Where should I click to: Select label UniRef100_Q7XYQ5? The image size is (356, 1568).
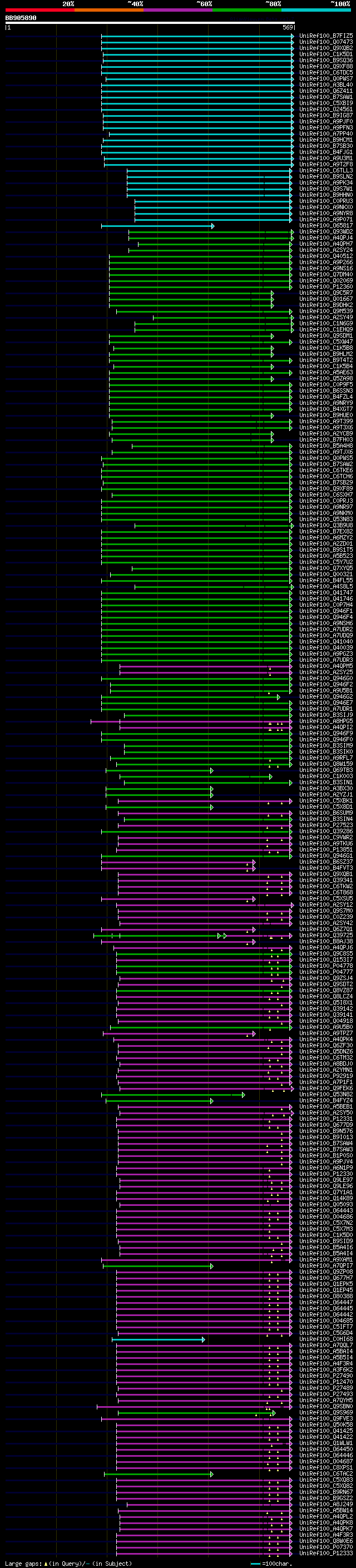click(326, 568)
